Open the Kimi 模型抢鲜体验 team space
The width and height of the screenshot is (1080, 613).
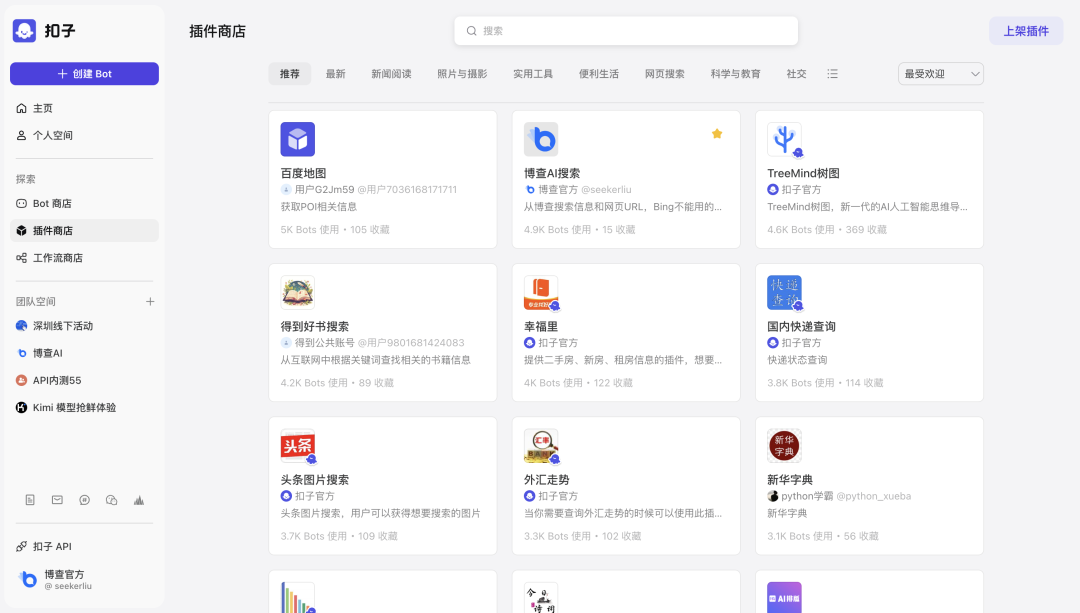tap(84, 407)
